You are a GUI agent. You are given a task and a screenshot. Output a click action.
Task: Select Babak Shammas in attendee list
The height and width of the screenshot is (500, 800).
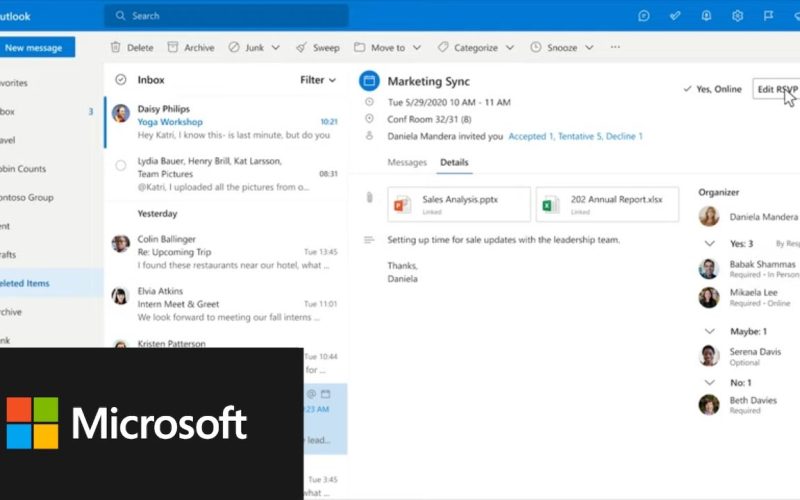(748, 269)
